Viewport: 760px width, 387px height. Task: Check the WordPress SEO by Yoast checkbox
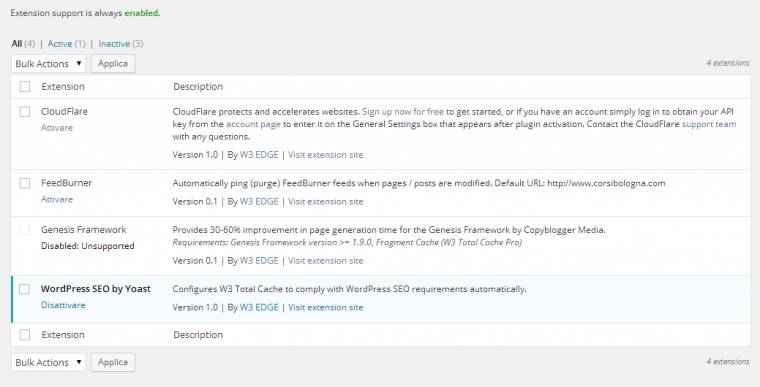coord(24,289)
